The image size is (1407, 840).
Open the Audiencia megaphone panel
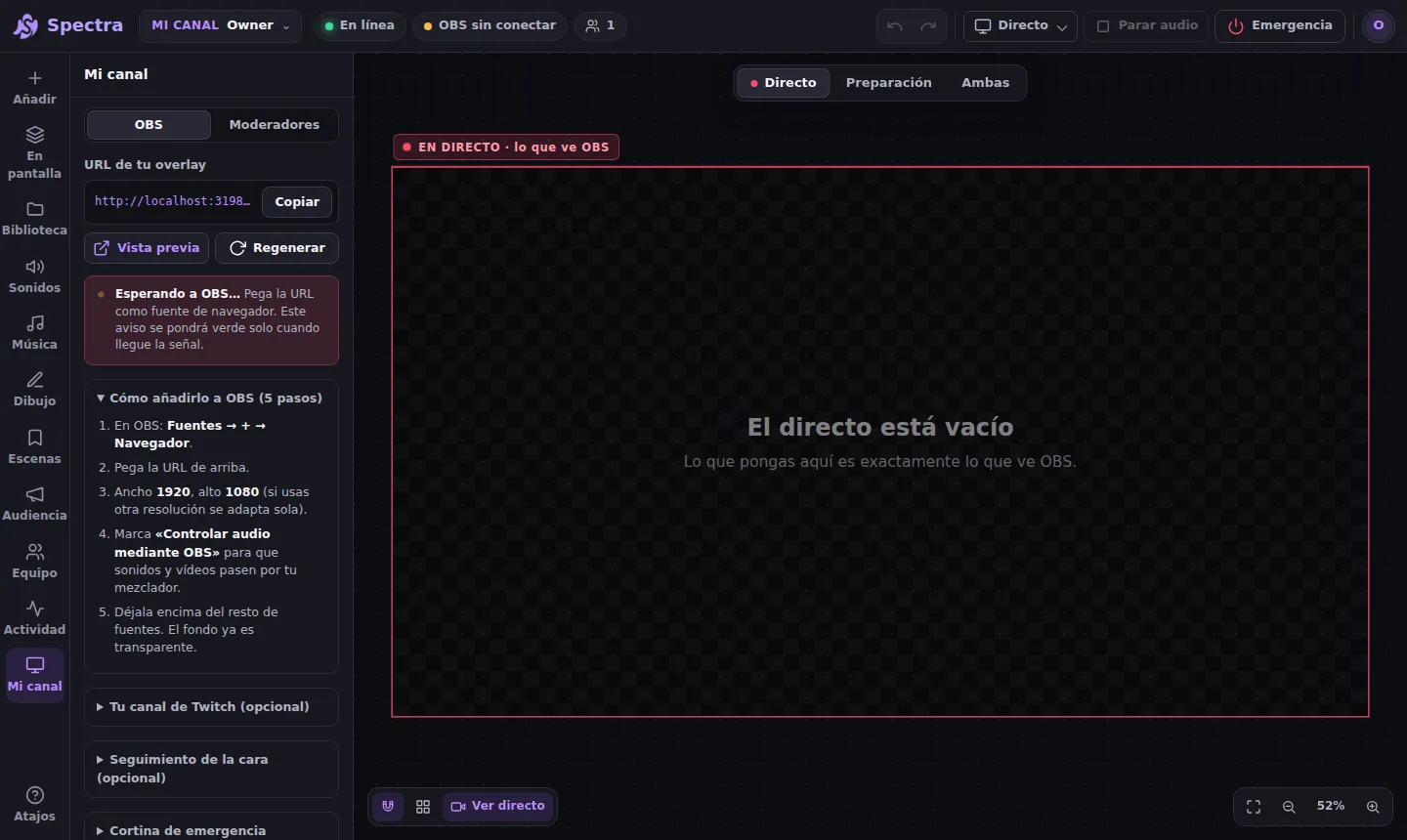coord(34,504)
